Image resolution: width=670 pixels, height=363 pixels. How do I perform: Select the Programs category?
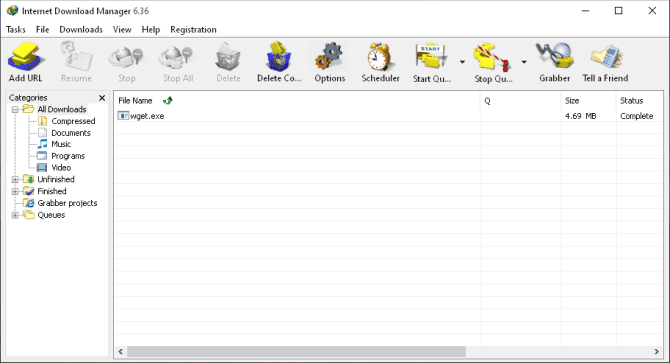pos(68,156)
